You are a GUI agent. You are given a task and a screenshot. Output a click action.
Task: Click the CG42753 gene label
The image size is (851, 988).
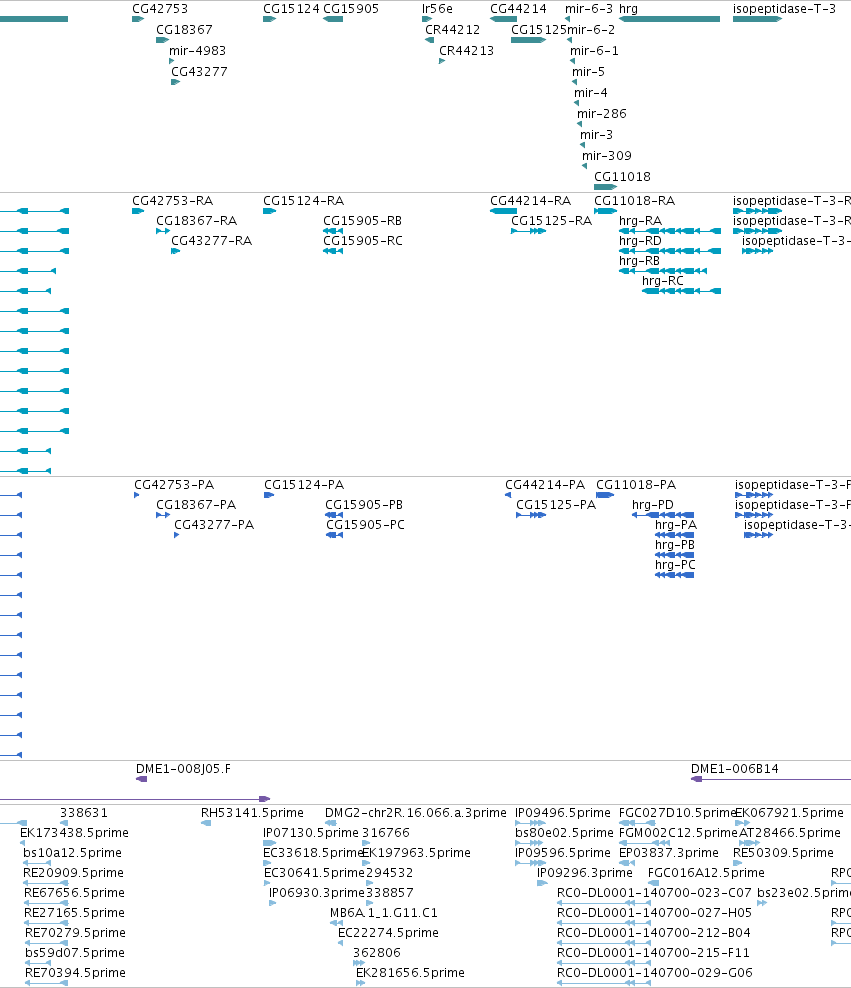(x=160, y=9)
